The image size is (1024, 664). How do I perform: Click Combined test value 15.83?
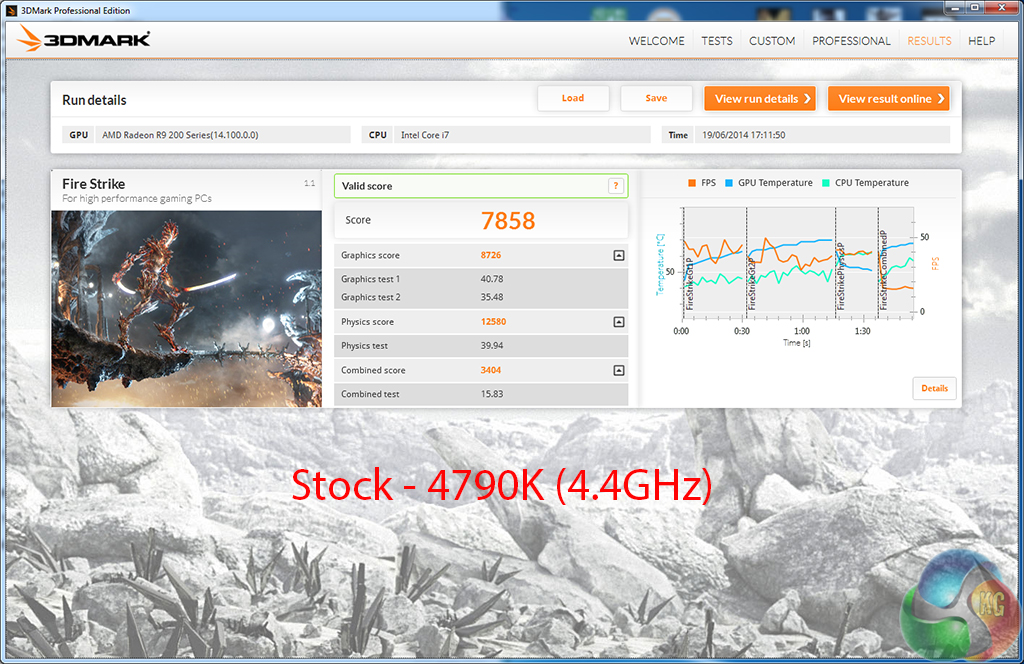point(492,394)
